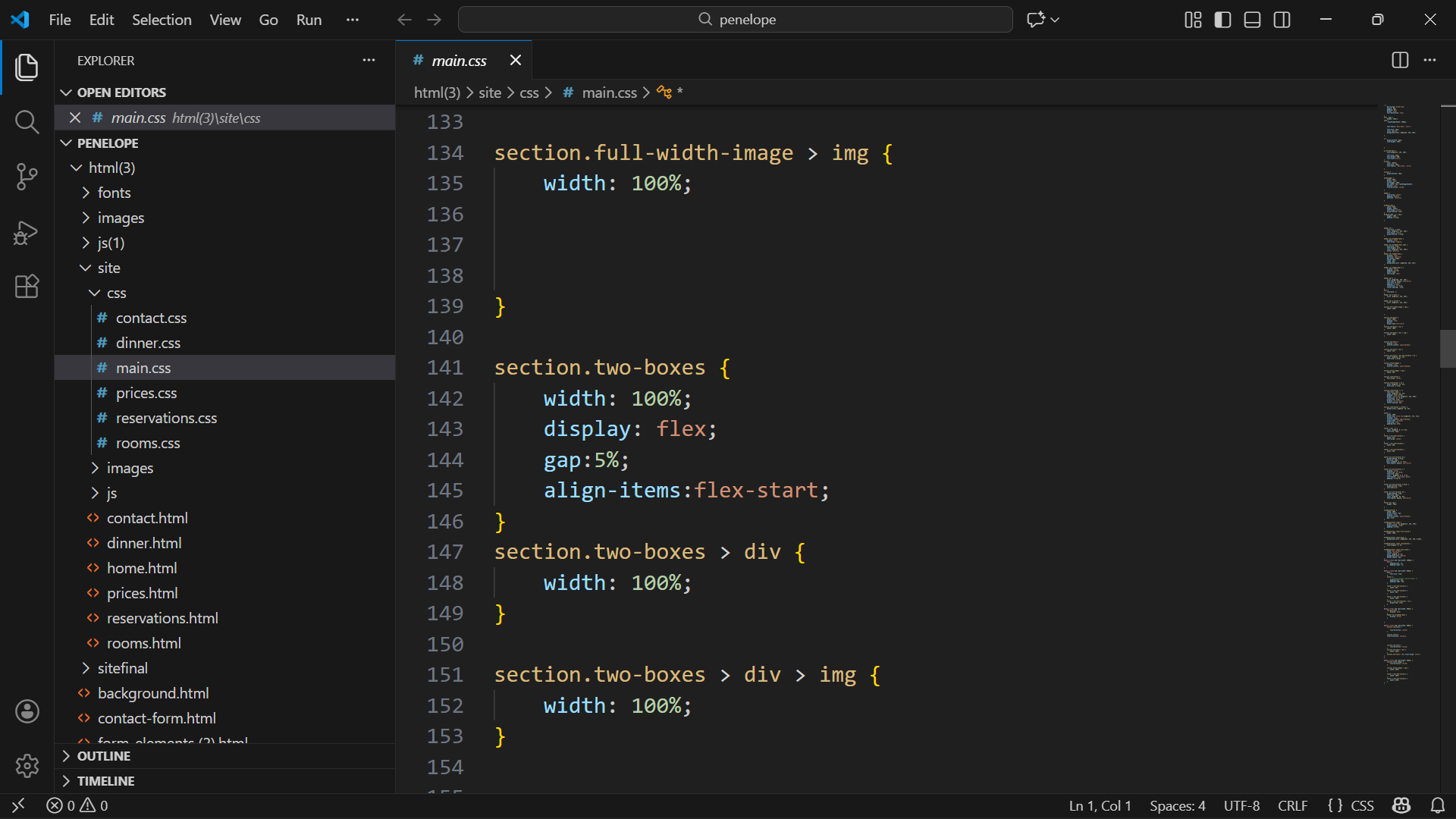Expand the OUTLINE section
The image size is (1456, 819).
[x=103, y=756]
